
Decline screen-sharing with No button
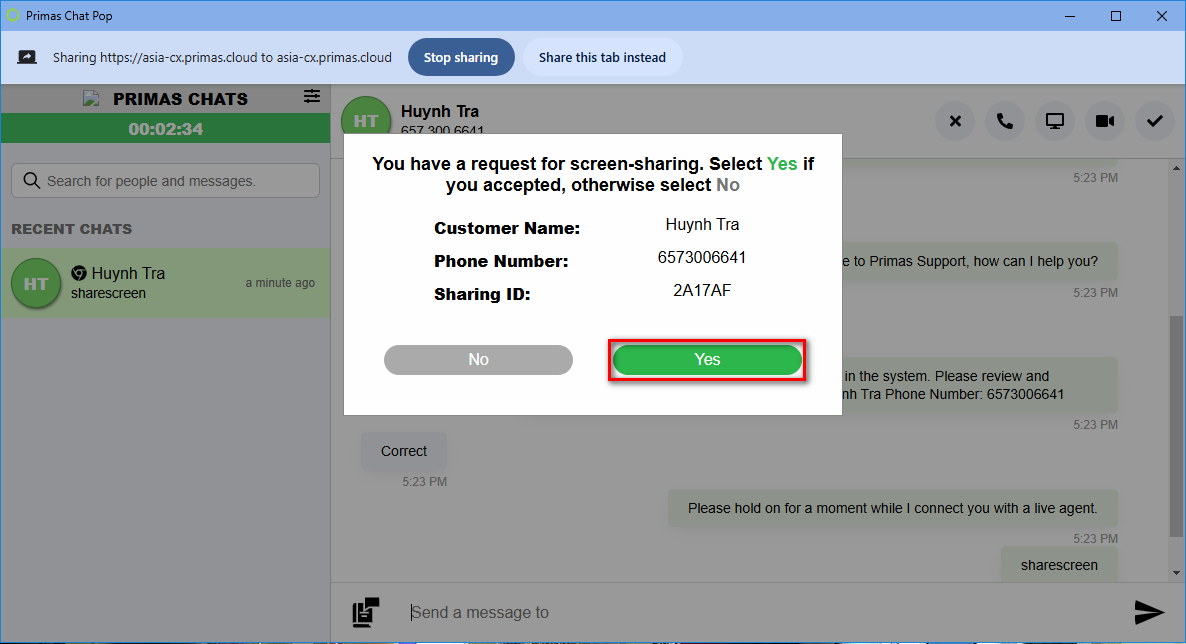point(478,360)
